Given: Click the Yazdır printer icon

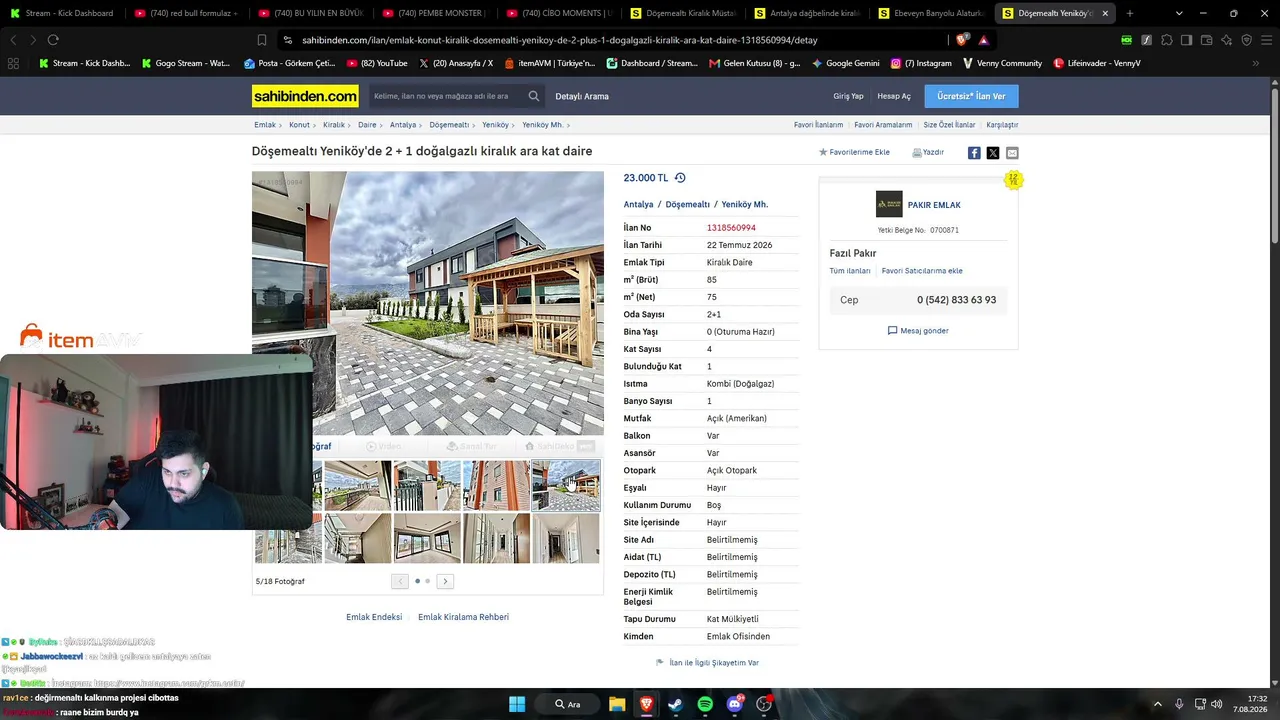Looking at the screenshot, I should point(917,153).
